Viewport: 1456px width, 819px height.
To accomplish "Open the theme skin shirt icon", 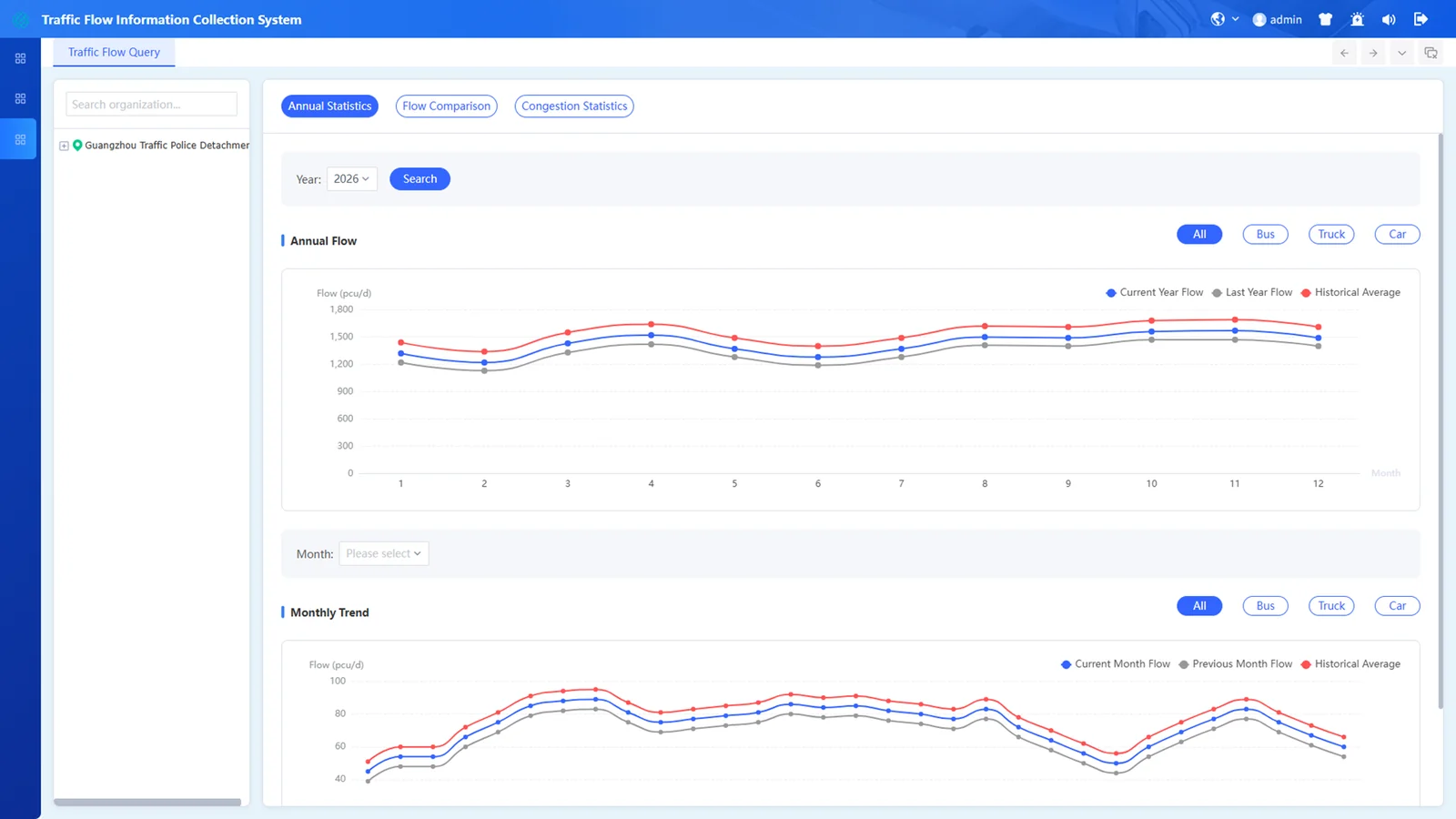I will pyautogui.click(x=1325, y=19).
